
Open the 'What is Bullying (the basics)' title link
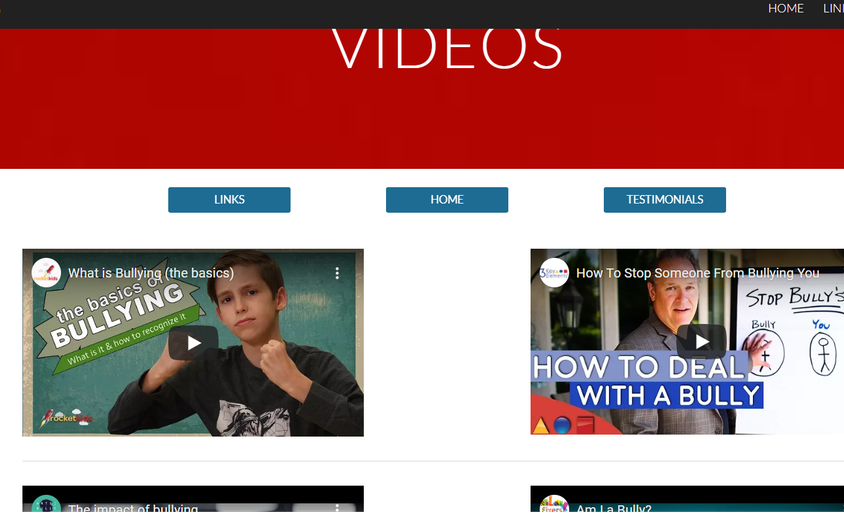point(151,273)
